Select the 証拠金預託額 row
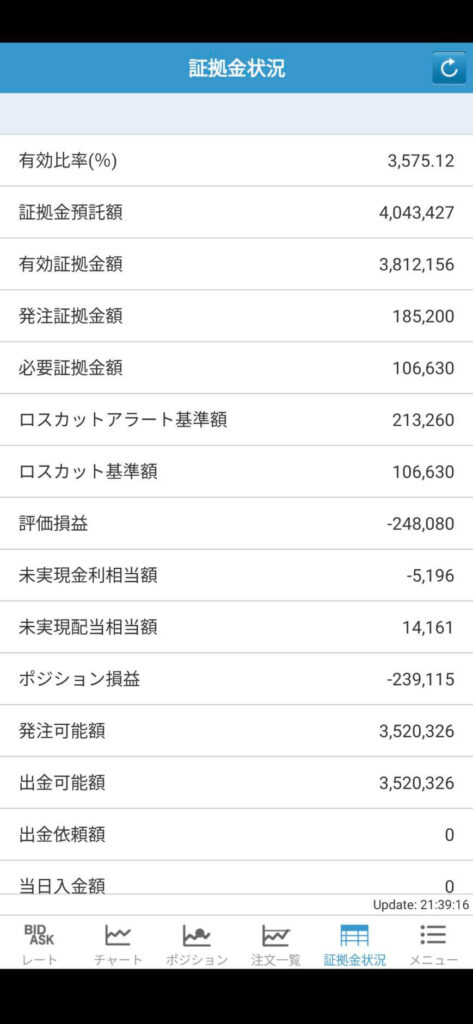Screen dimensions: 473x1024 [236, 212]
